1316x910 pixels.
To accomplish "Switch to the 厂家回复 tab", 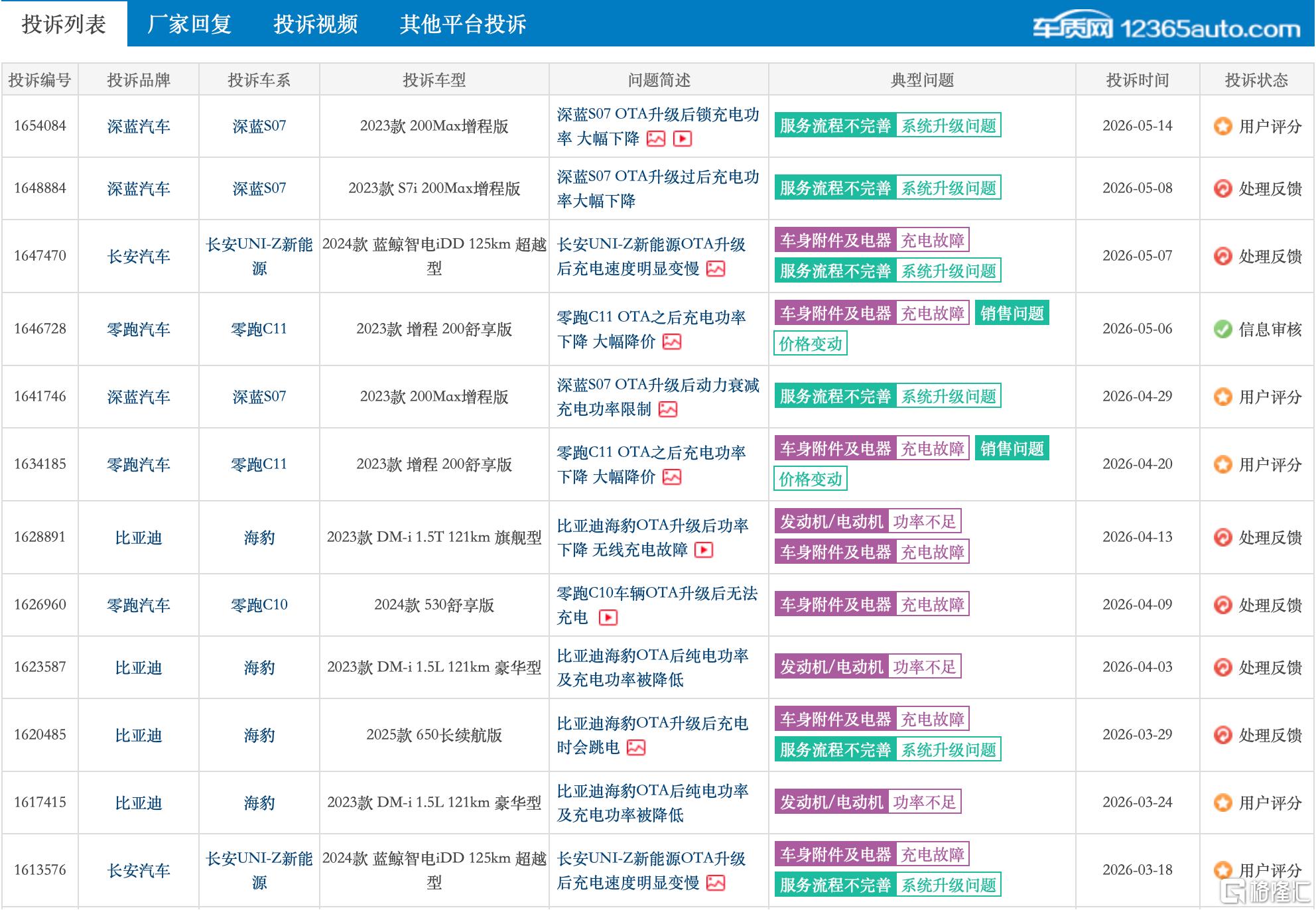I will click(x=189, y=24).
